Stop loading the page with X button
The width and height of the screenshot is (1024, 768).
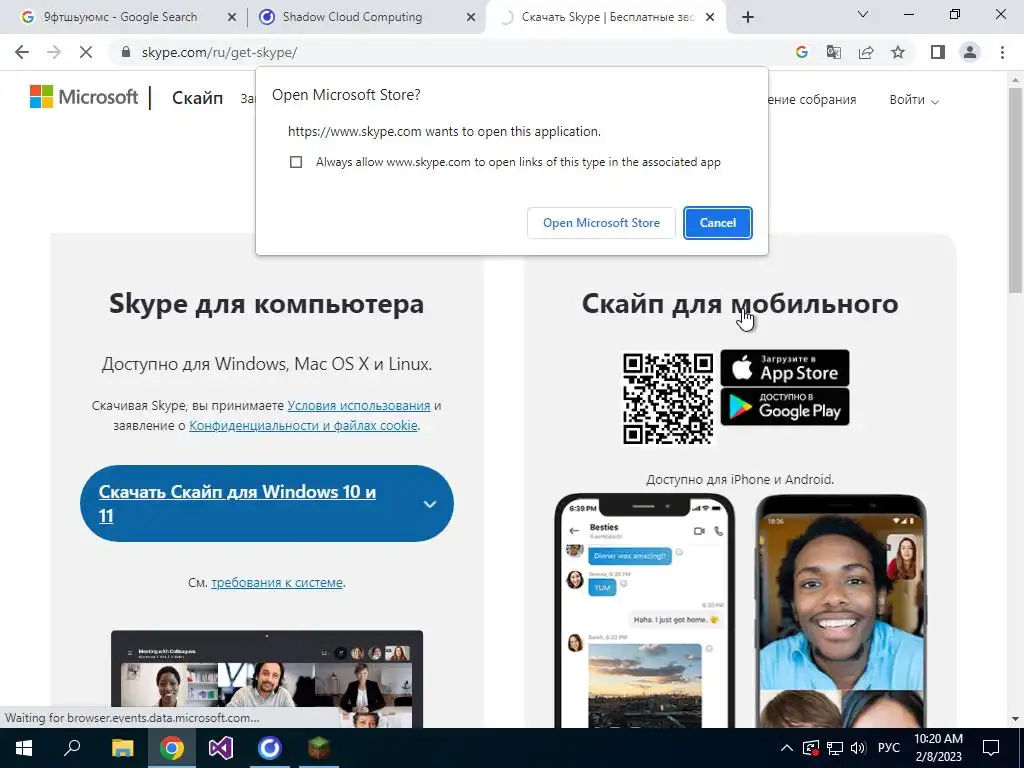click(86, 52)
